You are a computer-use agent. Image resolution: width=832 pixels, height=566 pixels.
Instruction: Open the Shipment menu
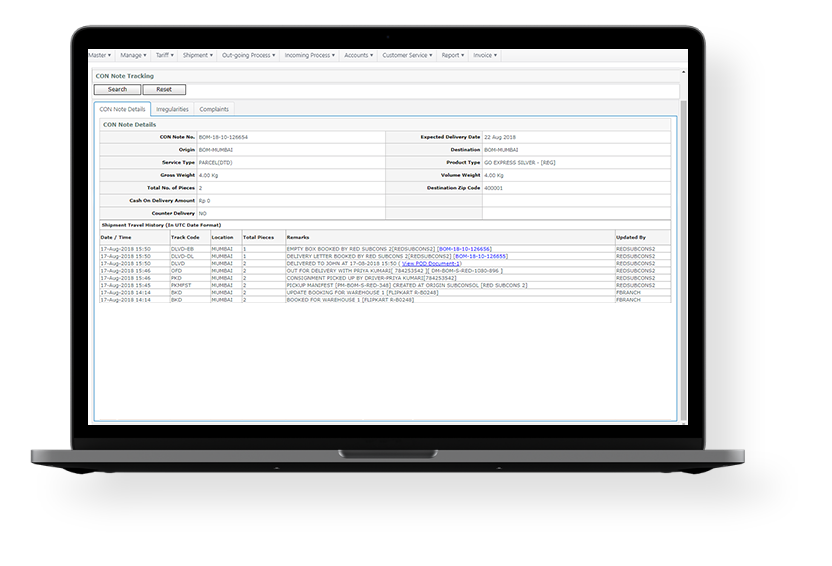click(x=198, y=56)
